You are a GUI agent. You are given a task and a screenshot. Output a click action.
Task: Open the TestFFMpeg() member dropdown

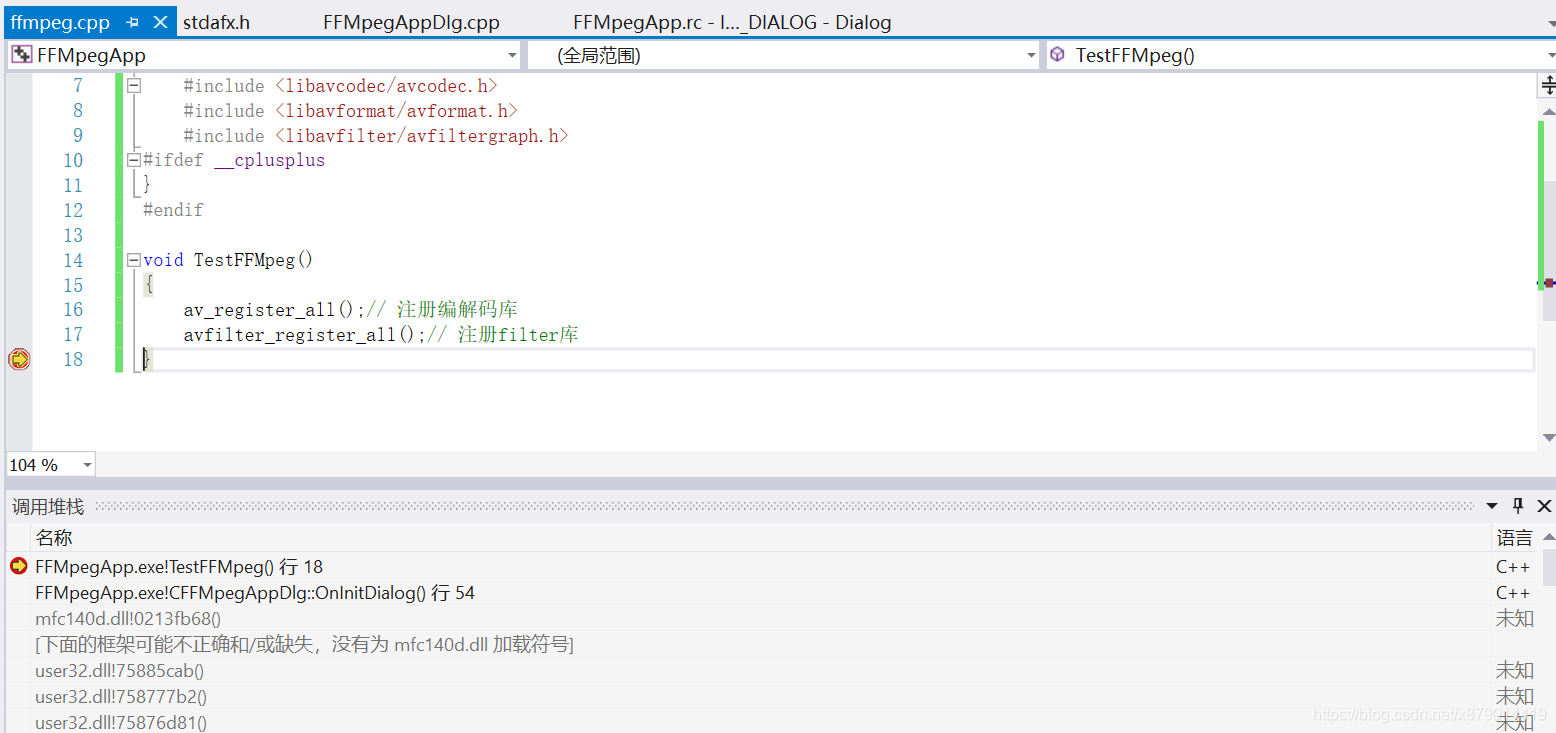(x=1551, y=56)
